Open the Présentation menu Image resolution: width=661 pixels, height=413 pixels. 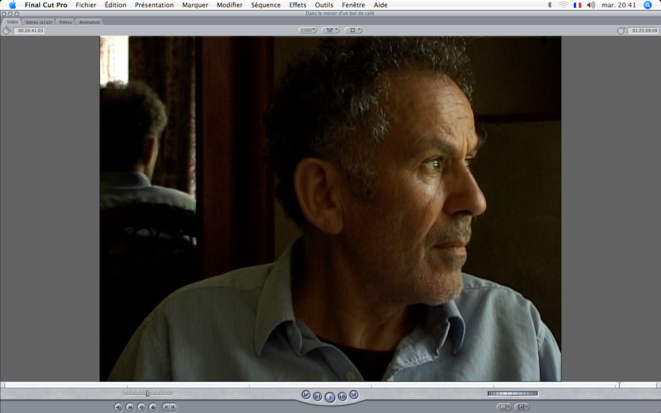pyautogui.click(x=154, y=5)
